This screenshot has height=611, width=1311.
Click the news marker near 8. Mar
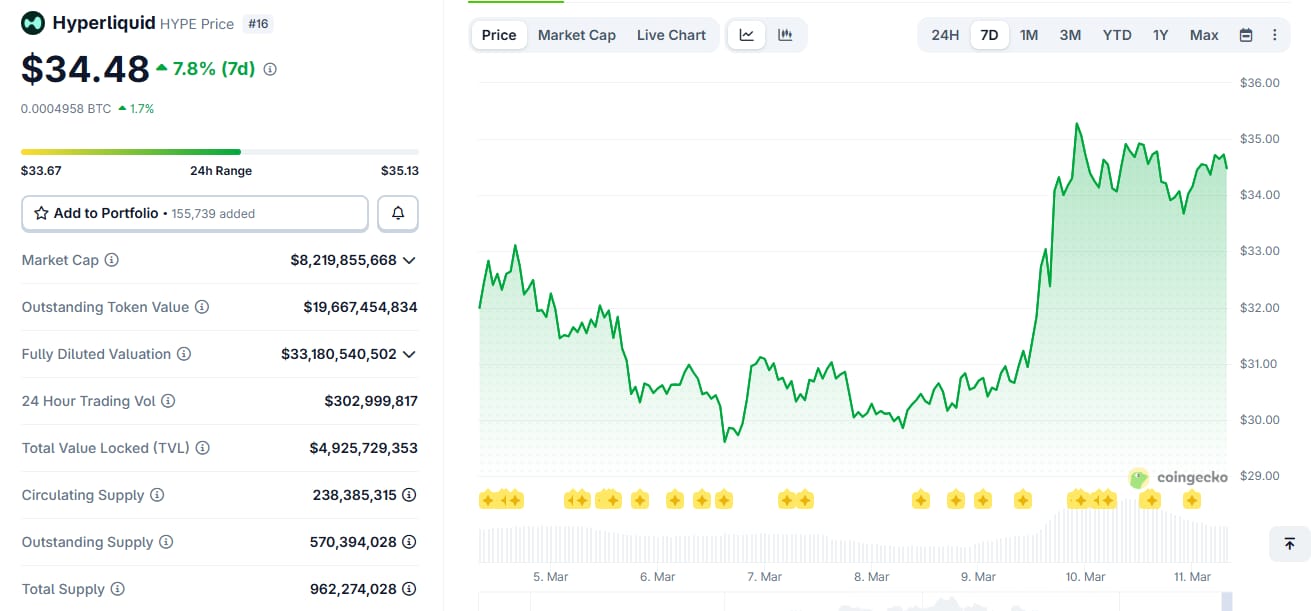[920, 499]
